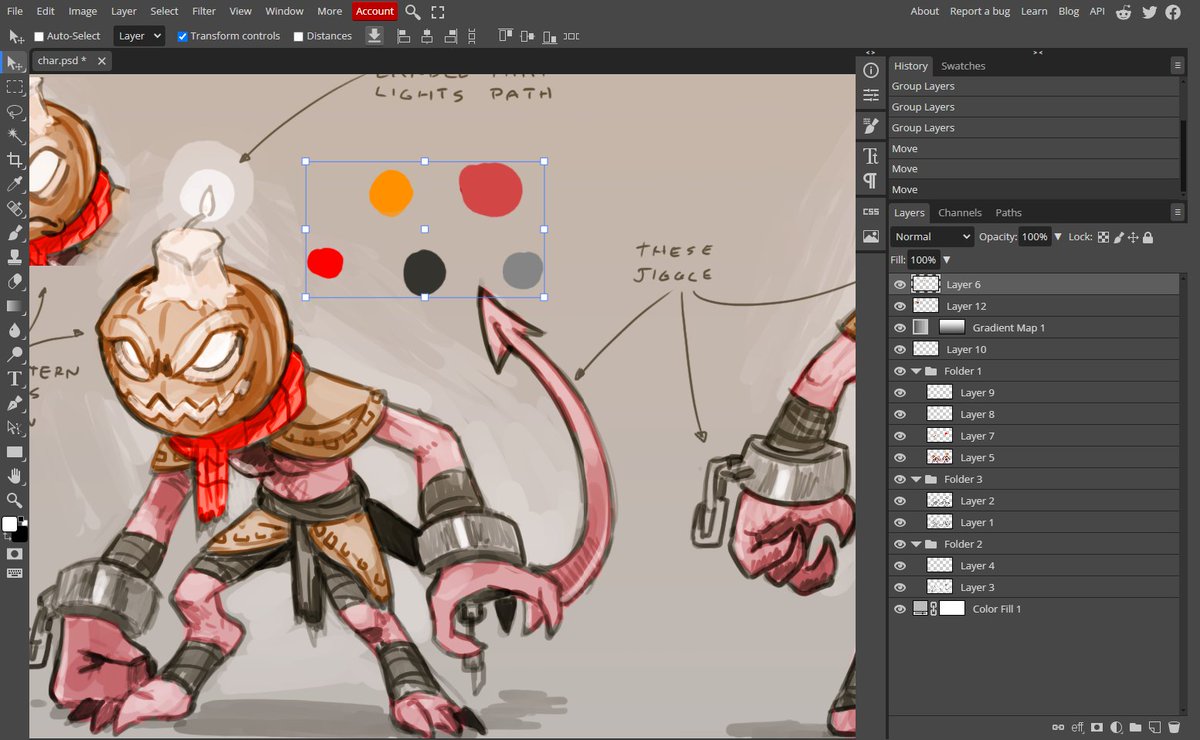
Task: Hide Color Fill 1 layer
Action: [899, 609]
